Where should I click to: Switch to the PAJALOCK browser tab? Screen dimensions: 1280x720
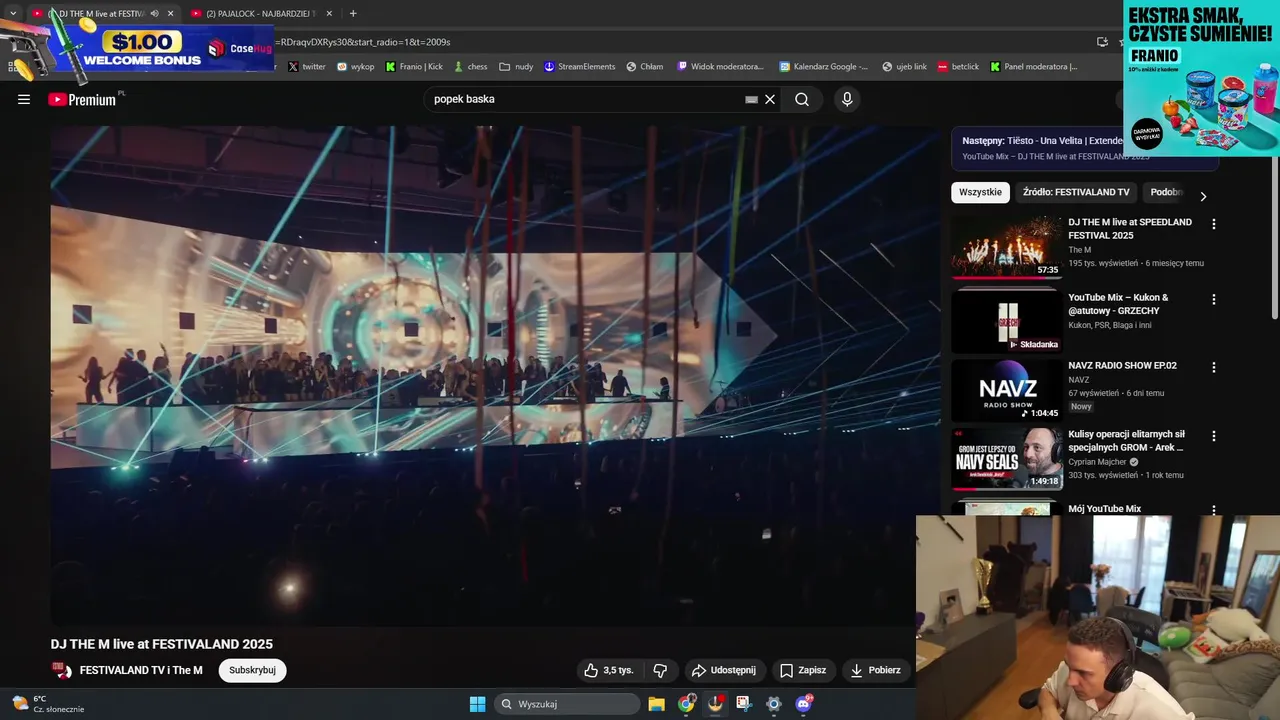coord(262,13)
